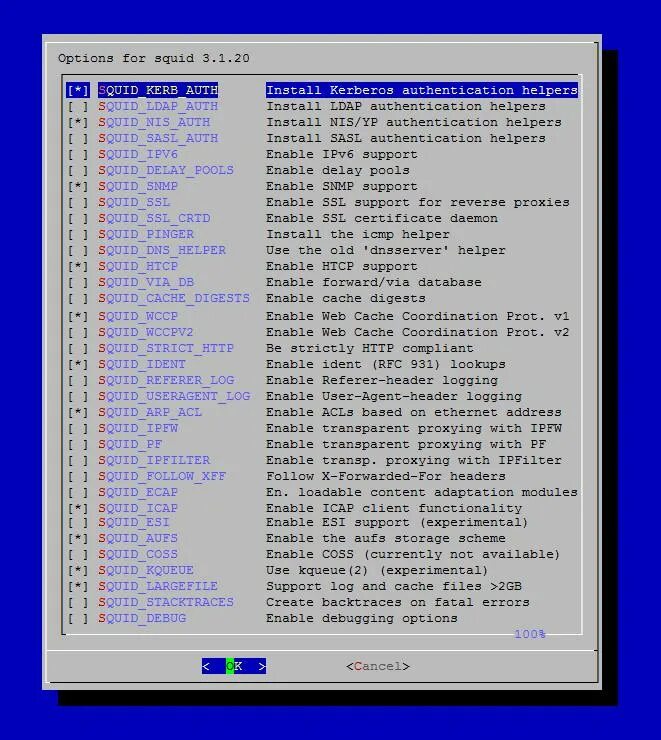Check the SQUID_SASL_AUTH box

(78, 138)
